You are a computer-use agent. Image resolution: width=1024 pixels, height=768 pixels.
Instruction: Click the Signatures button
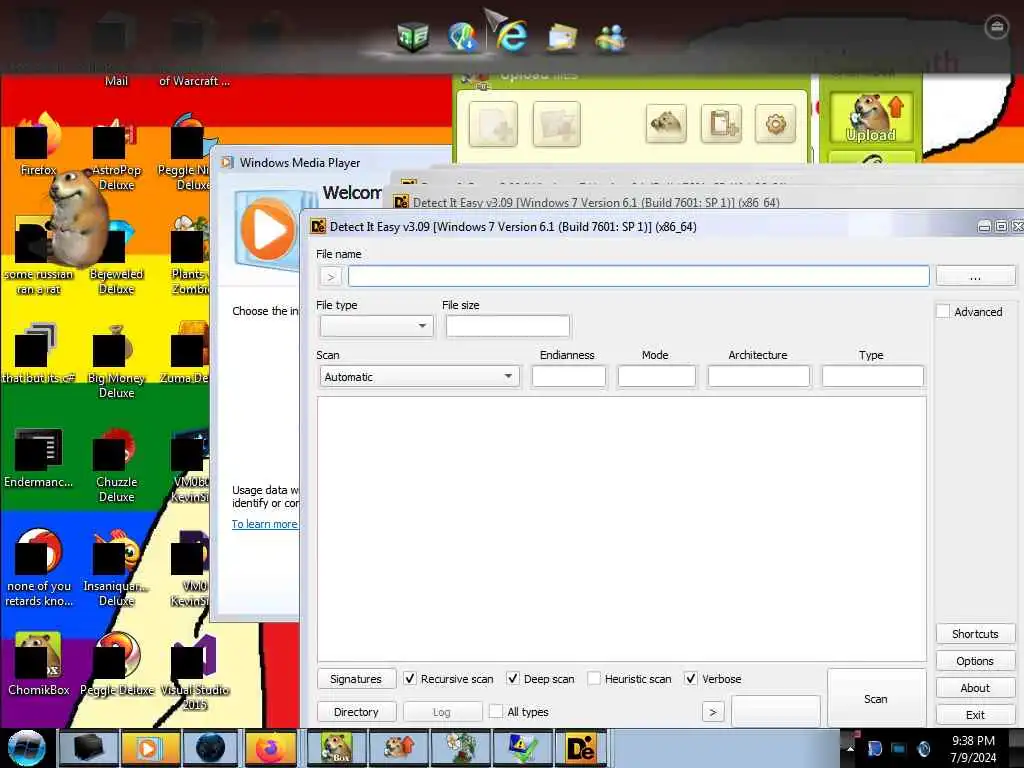pyautogui.click(x=356, y=679)
